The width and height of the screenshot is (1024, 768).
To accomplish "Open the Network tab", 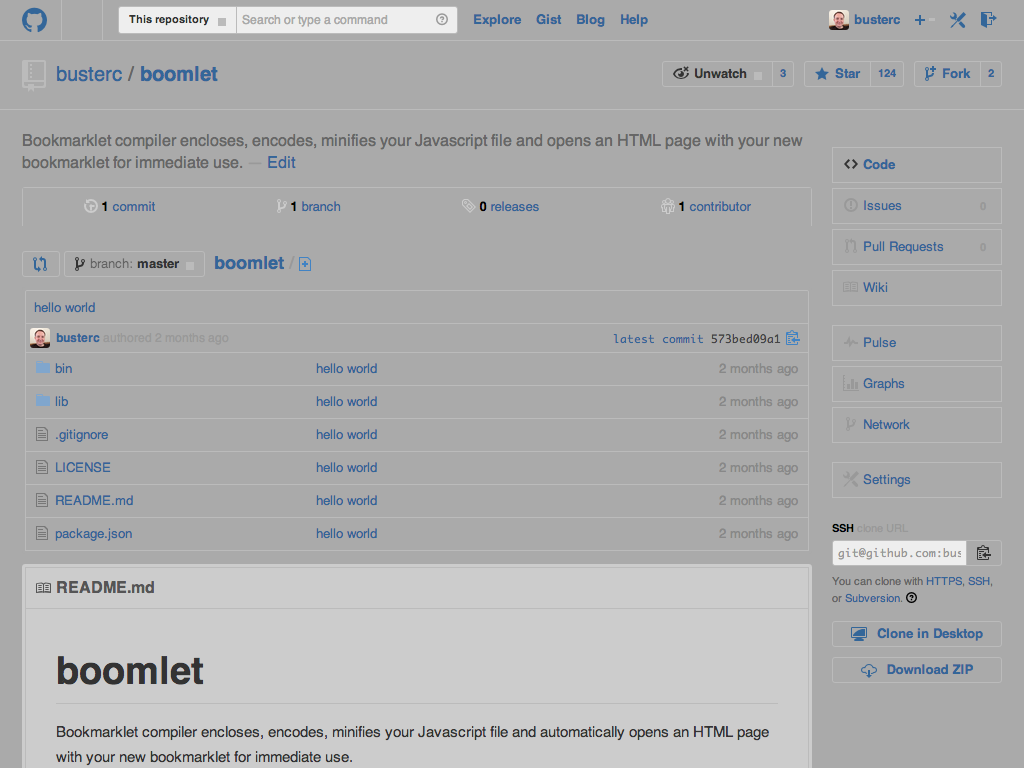I will [x=916, y=424].
